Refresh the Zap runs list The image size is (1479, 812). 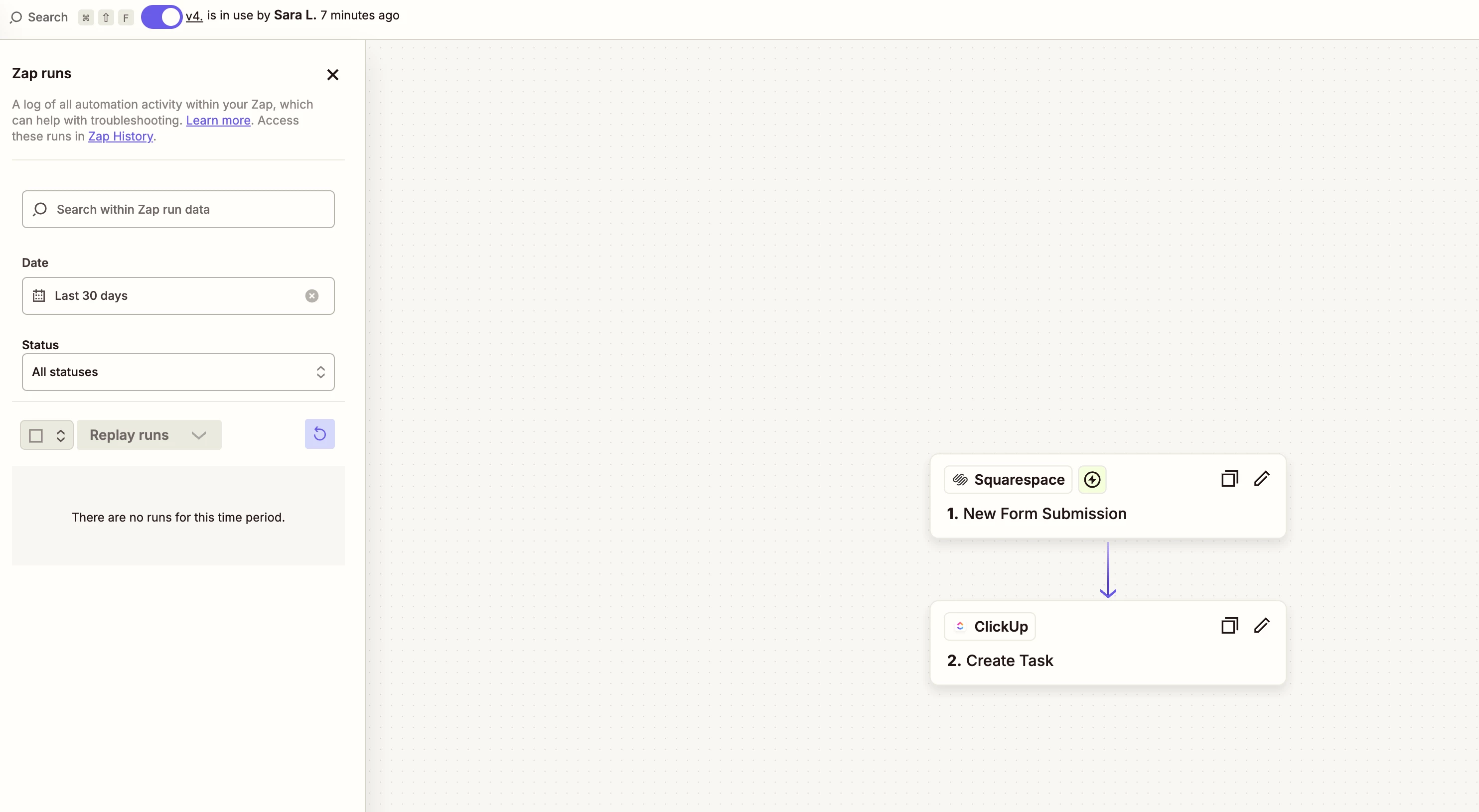coord(320,434)
